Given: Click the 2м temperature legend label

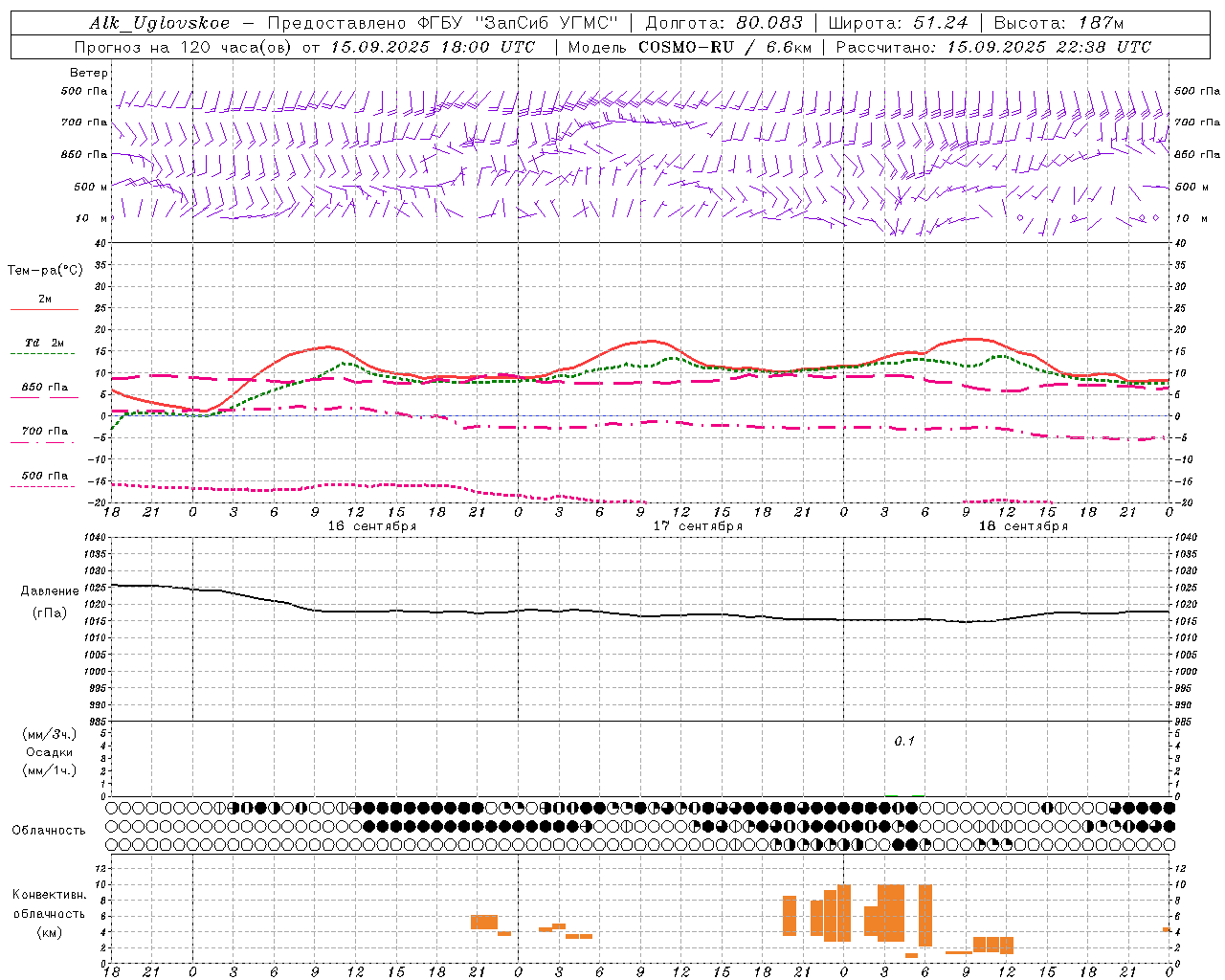Looking at the screenshot, I should point(45,300).
